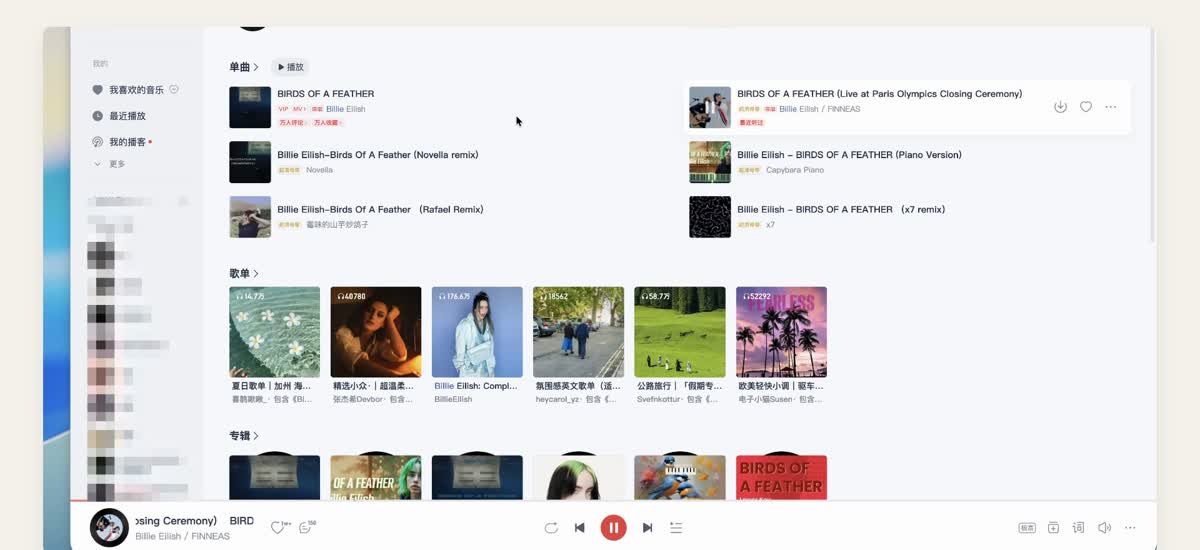Add current song to playlist icon

[1053, 528]
